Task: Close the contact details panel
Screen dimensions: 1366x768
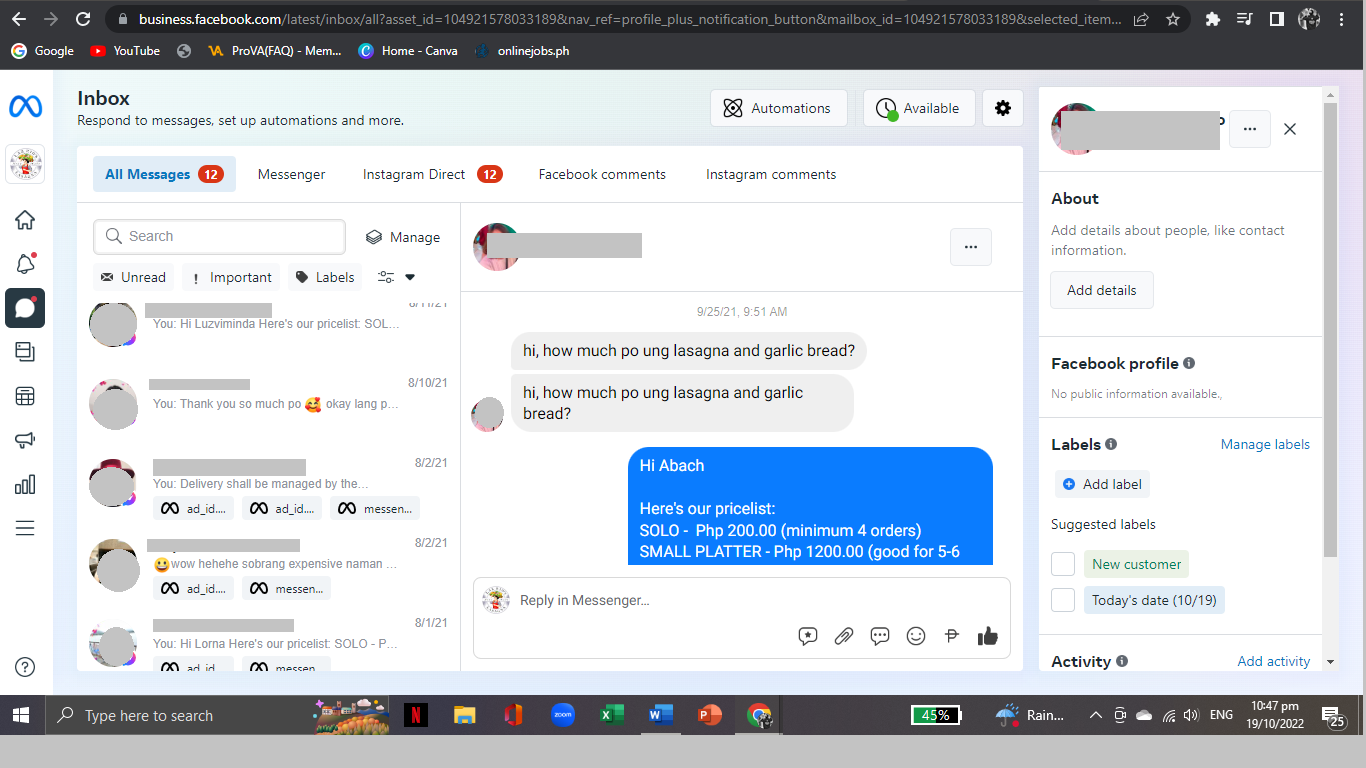Action: pos(1290,129)
